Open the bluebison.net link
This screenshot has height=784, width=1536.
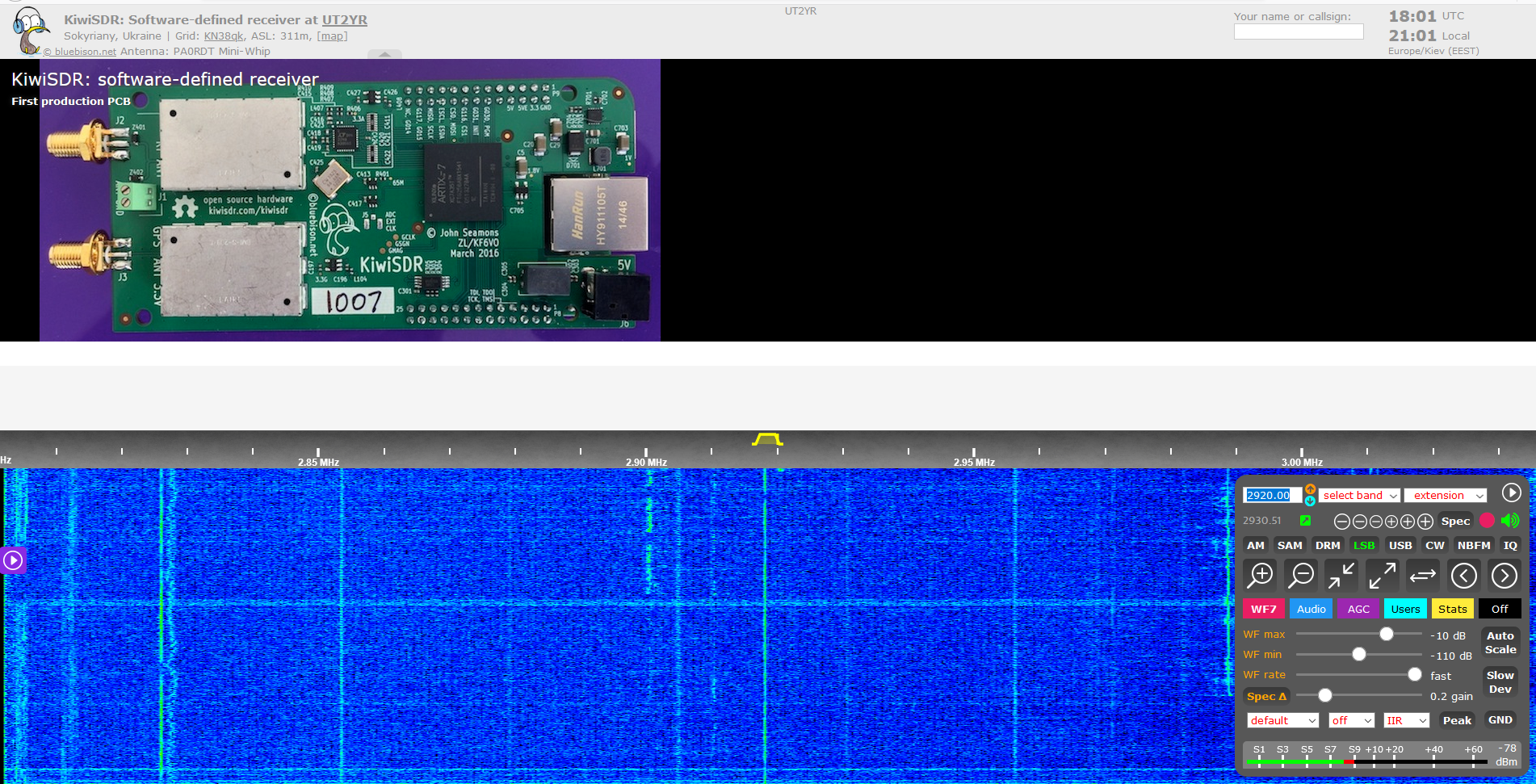[x=80, y=51]
